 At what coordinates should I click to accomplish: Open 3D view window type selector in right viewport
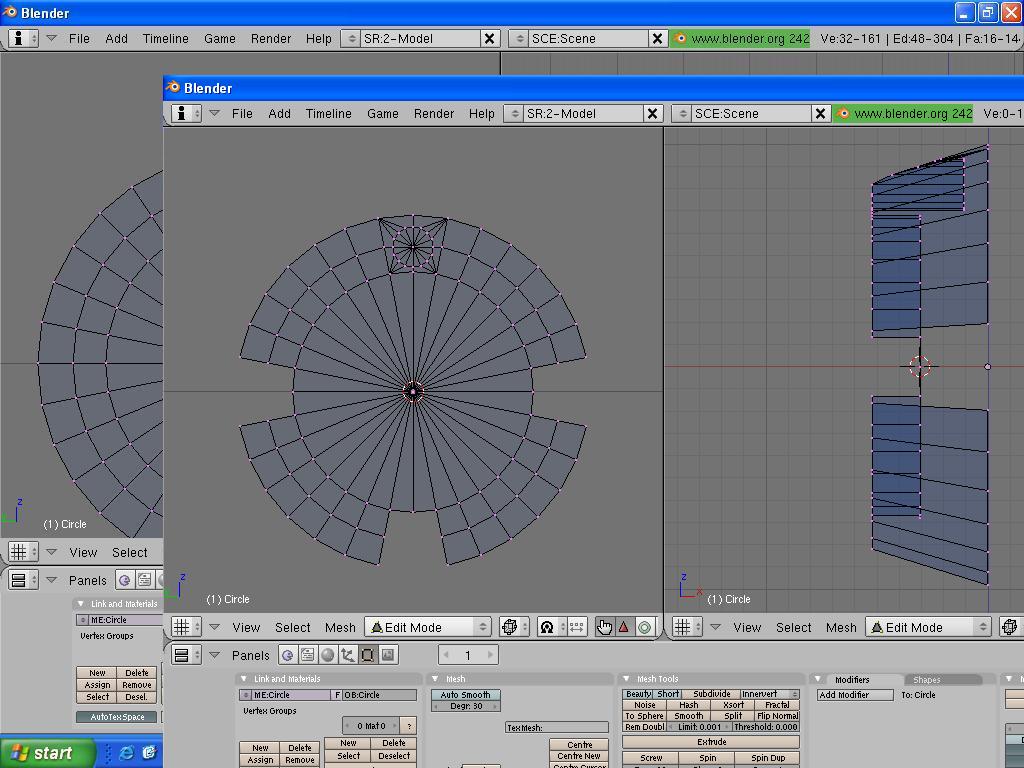pos(687,628)
